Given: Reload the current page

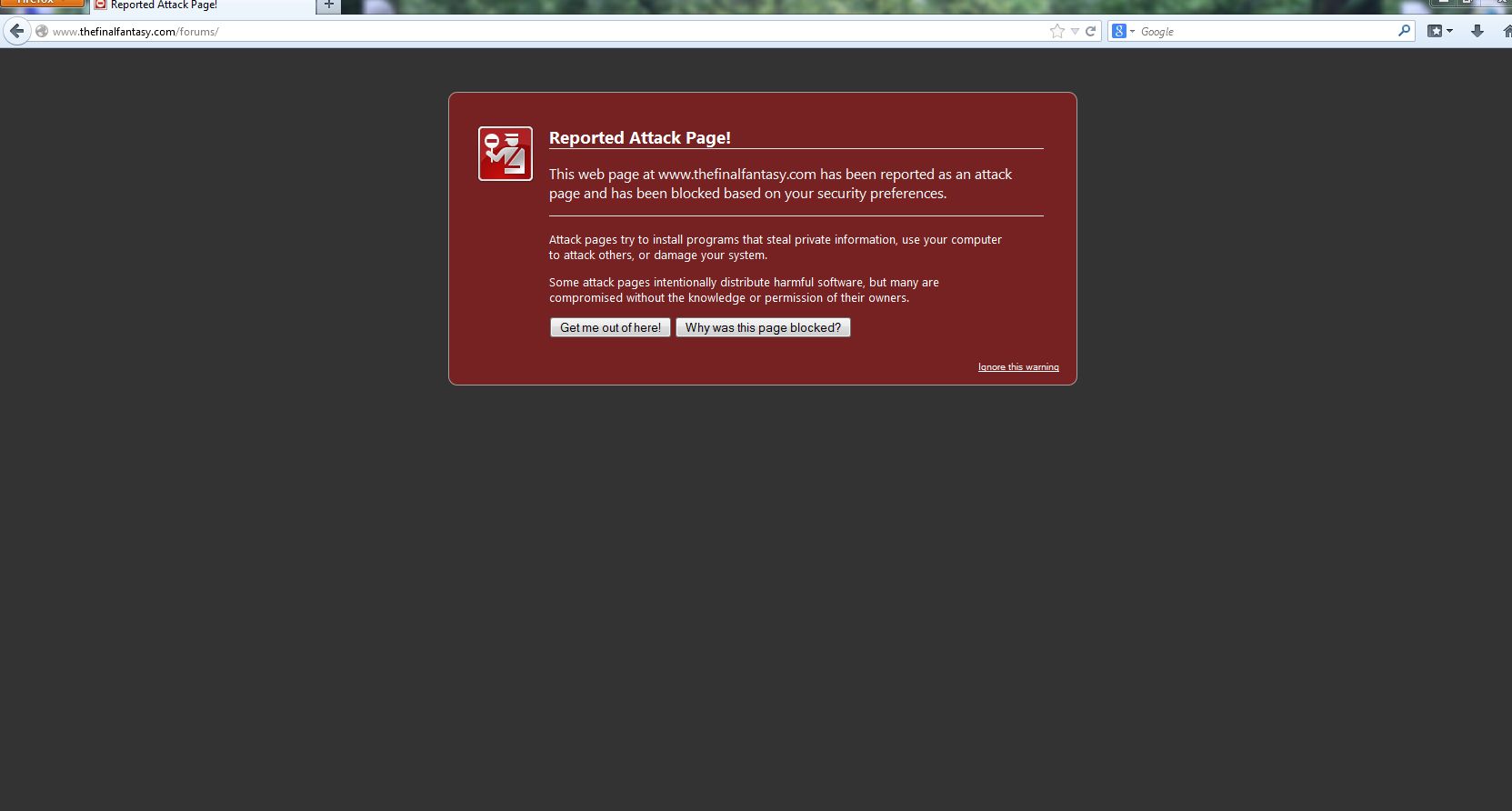Looking at the screenshot, I should (x=1090, y=31).
